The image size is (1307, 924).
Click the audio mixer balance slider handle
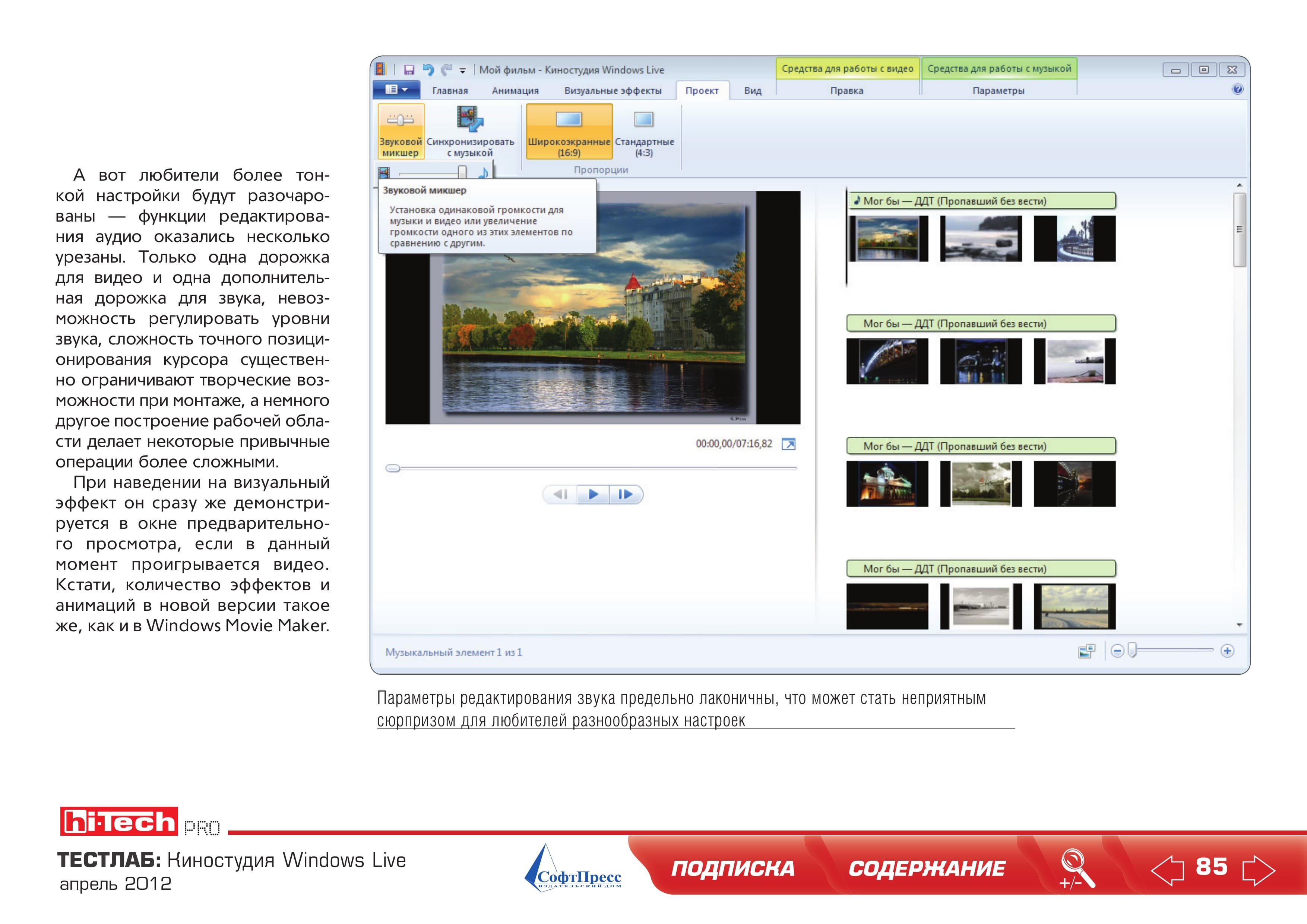[462, 172]
